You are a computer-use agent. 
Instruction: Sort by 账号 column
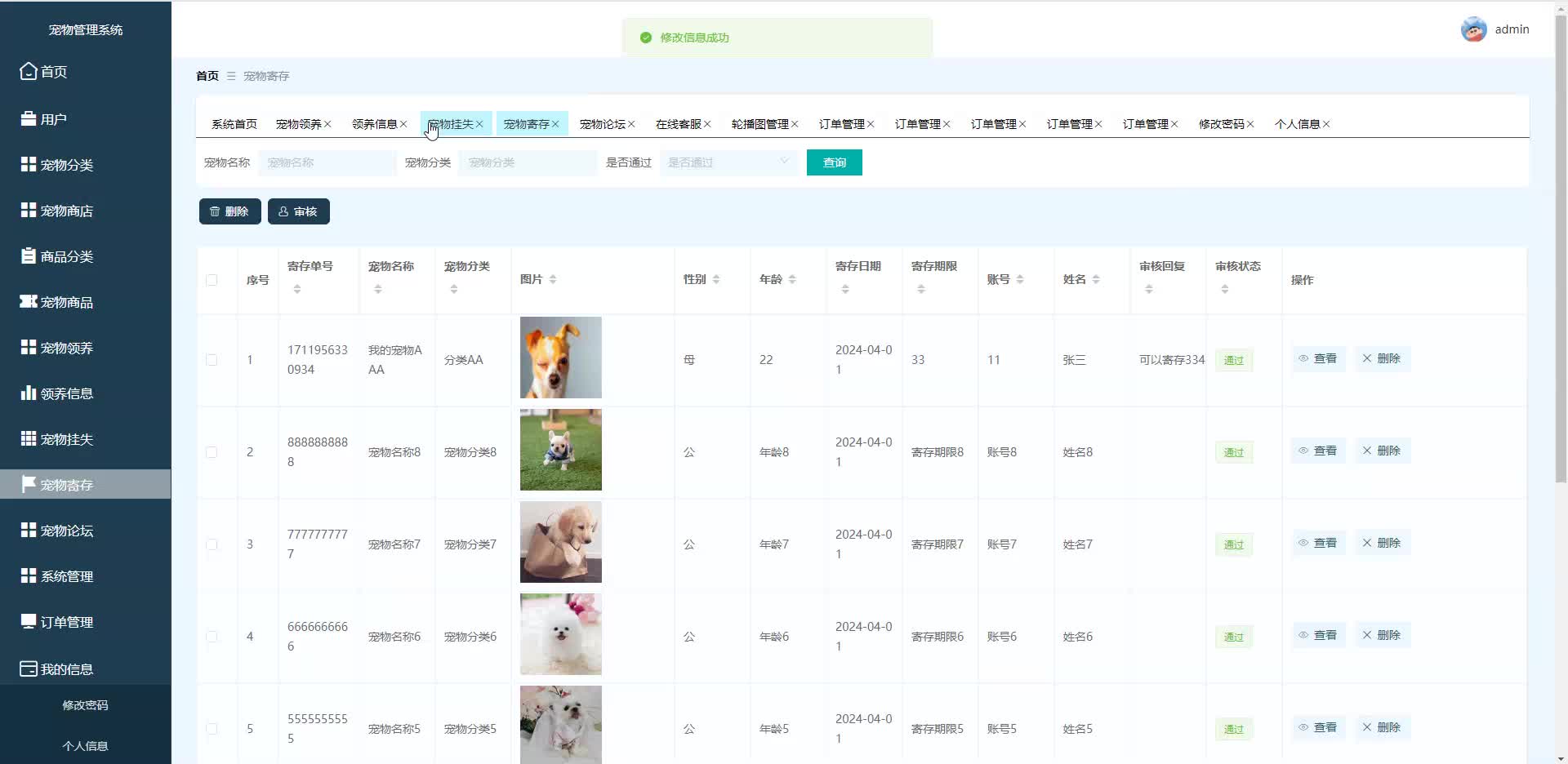pyautogui.click(x=1020, y=279)
